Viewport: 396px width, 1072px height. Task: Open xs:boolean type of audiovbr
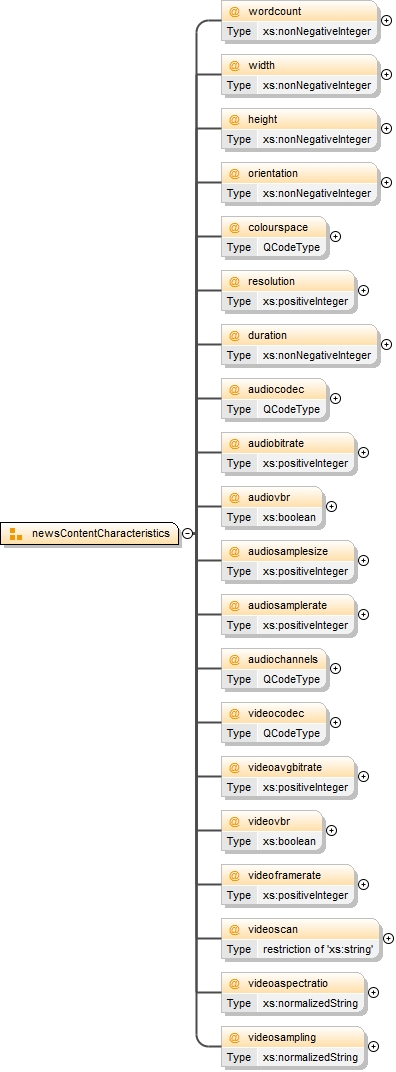click(289, 517)
